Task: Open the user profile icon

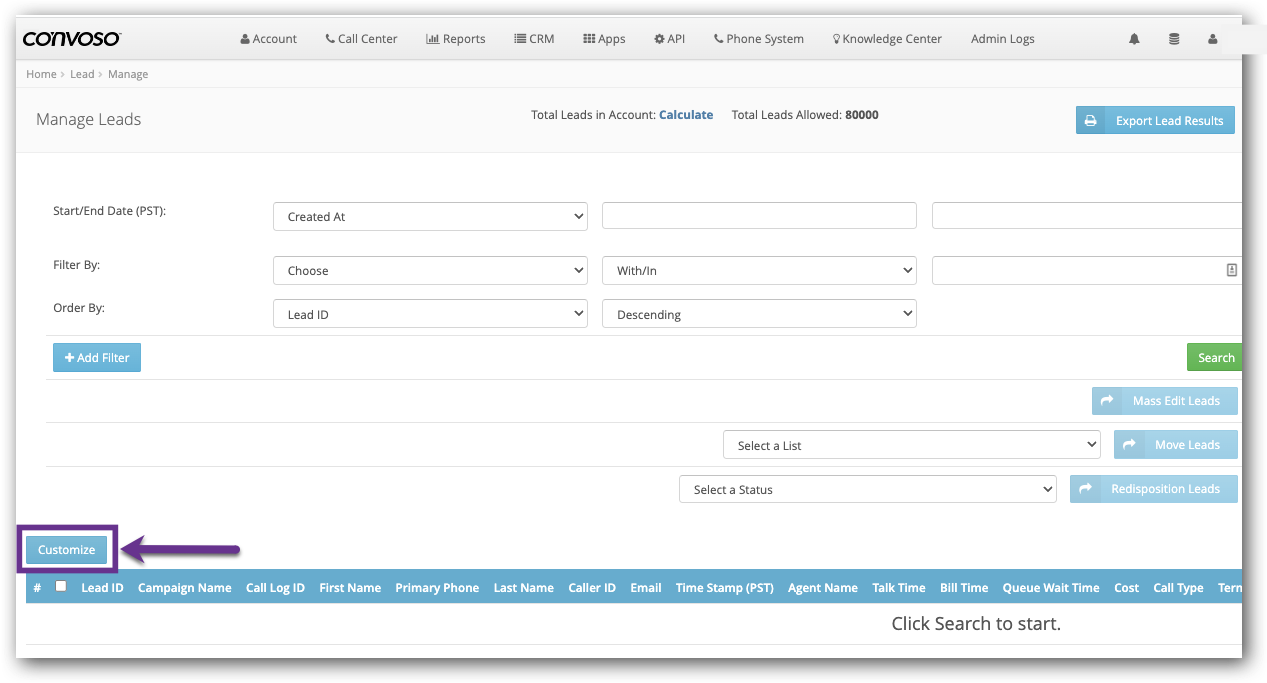Action: click(x=1213, y=39)
